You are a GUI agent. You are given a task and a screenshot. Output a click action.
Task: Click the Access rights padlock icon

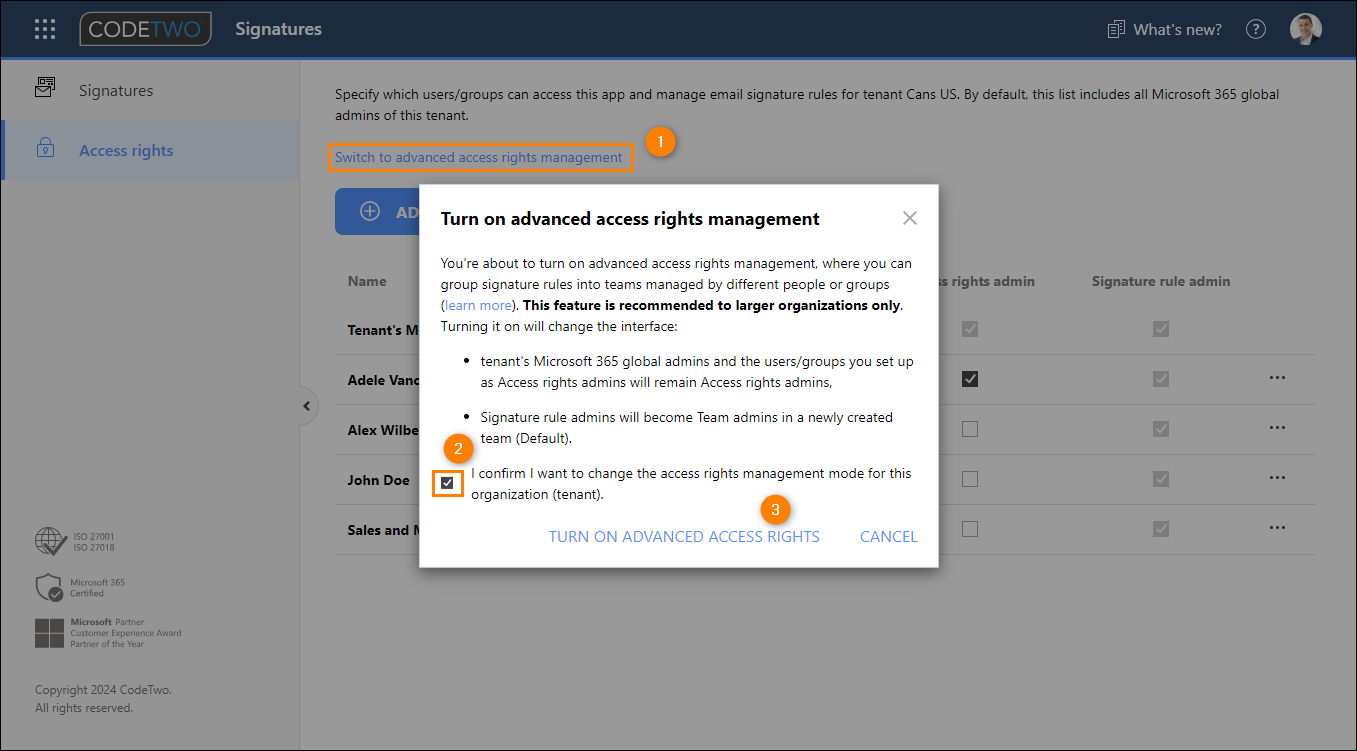[x=45, y=149]
